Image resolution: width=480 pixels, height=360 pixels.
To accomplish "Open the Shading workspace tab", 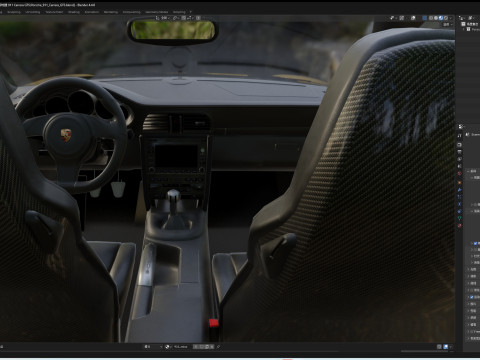I will coord(74,12).
